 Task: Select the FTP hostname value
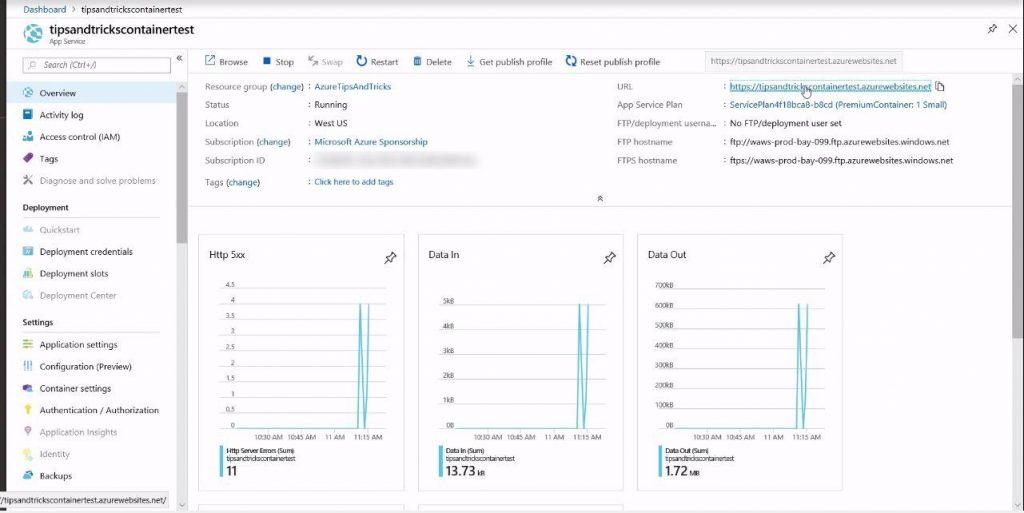[x=839, y=142]
